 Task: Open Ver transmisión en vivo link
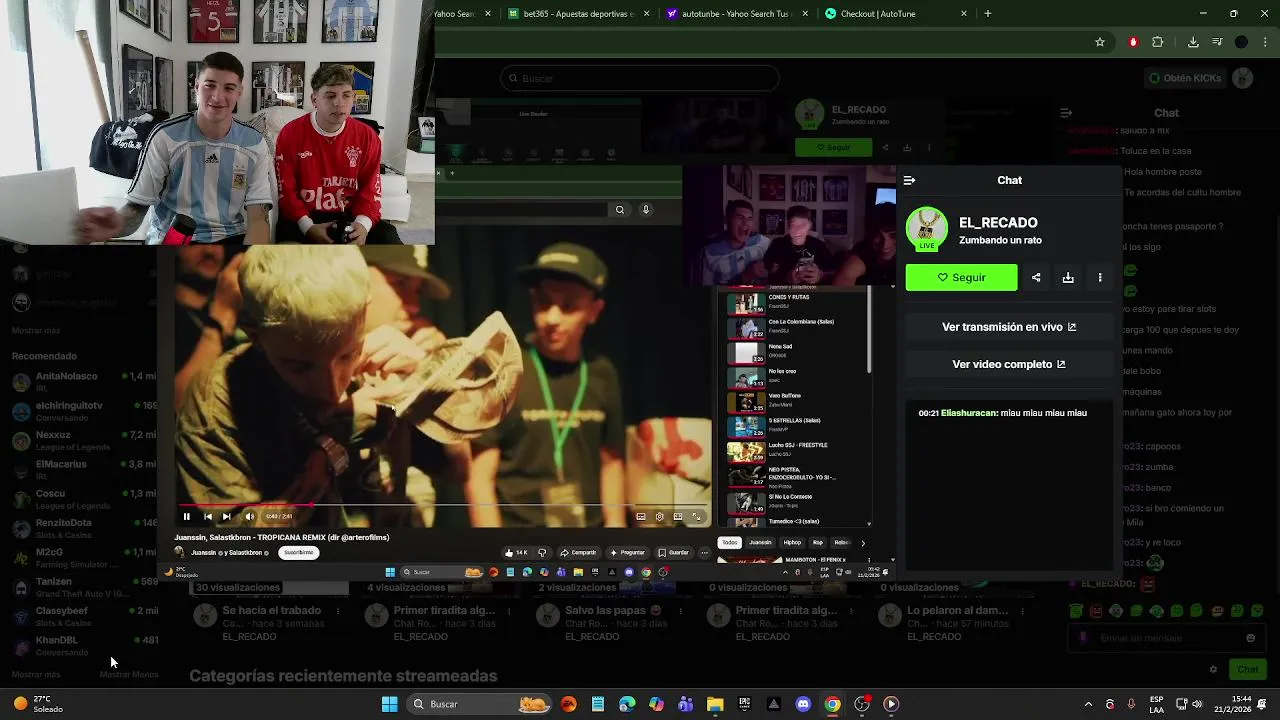pos(1009,327)
